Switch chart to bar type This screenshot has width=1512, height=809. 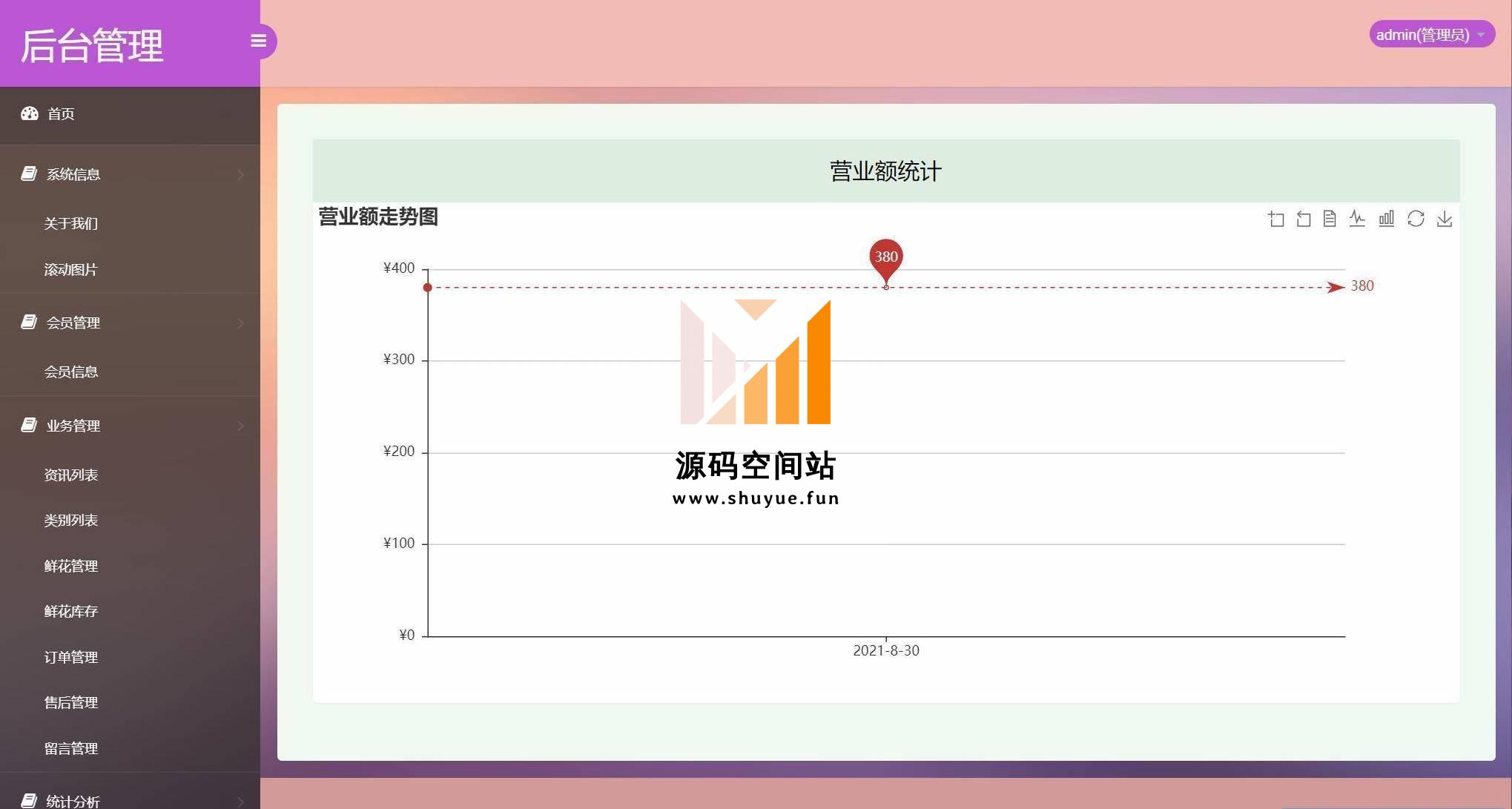(1386, 219)
